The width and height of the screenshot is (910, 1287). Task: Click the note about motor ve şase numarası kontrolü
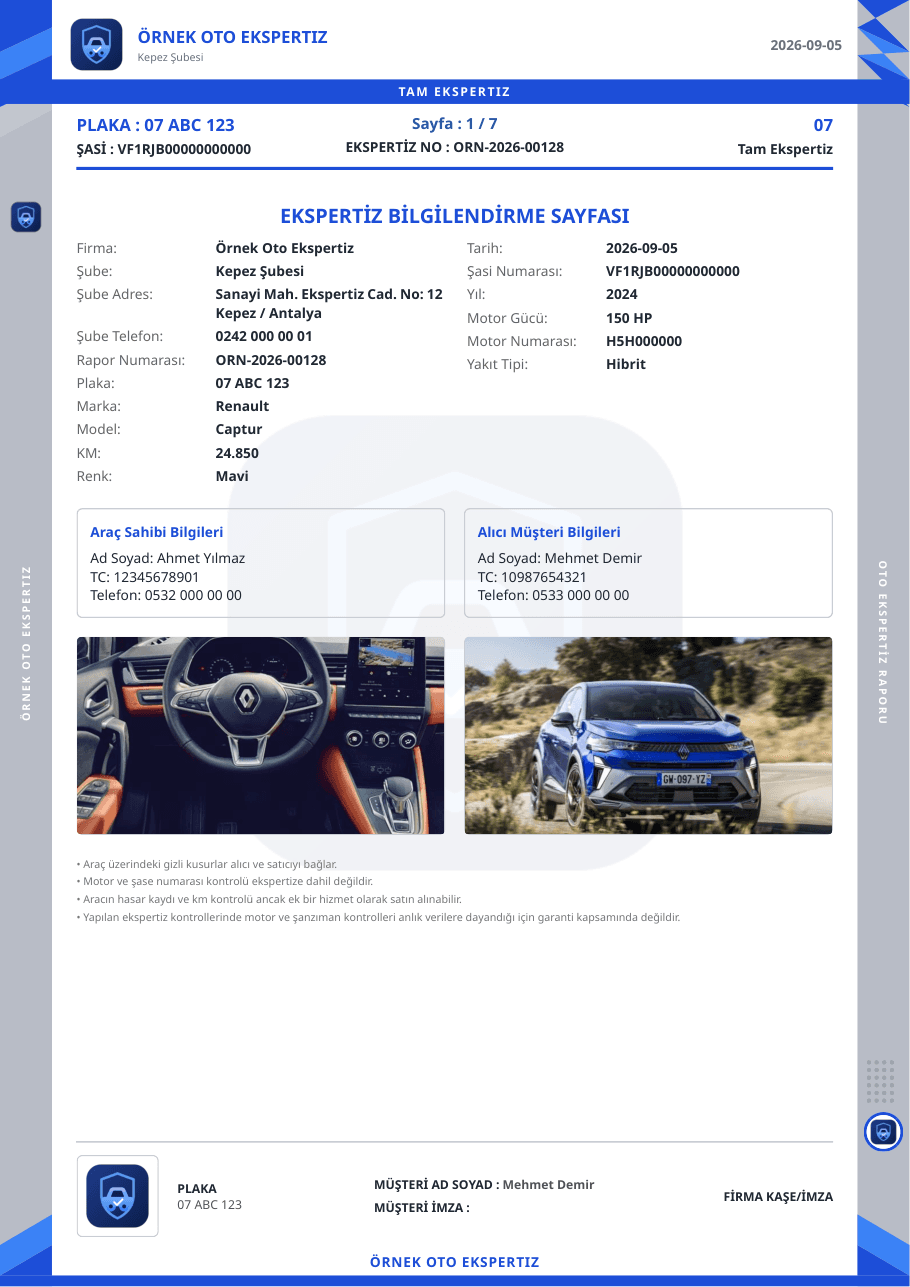pyautogui.click(x=225, y=882)
